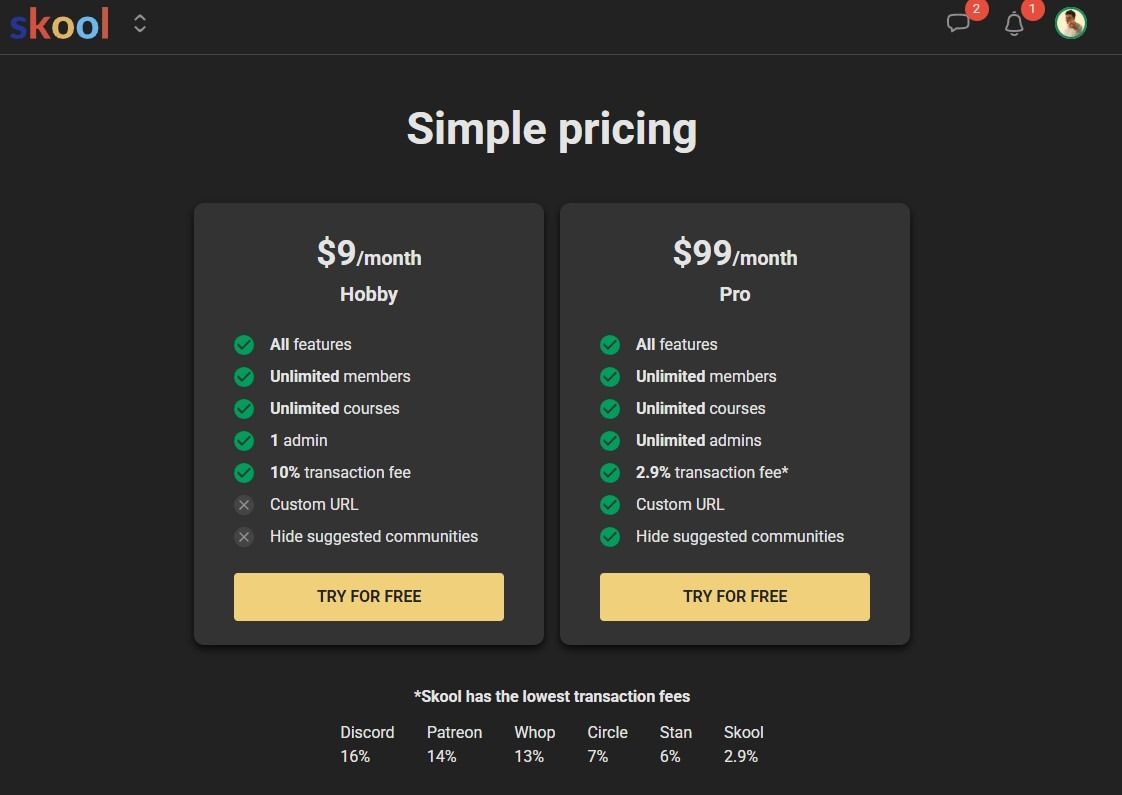The image size is (1122, 795).
Task: Click green check beside Hobby Unlimited courses
Action: [x=244, y=409]
